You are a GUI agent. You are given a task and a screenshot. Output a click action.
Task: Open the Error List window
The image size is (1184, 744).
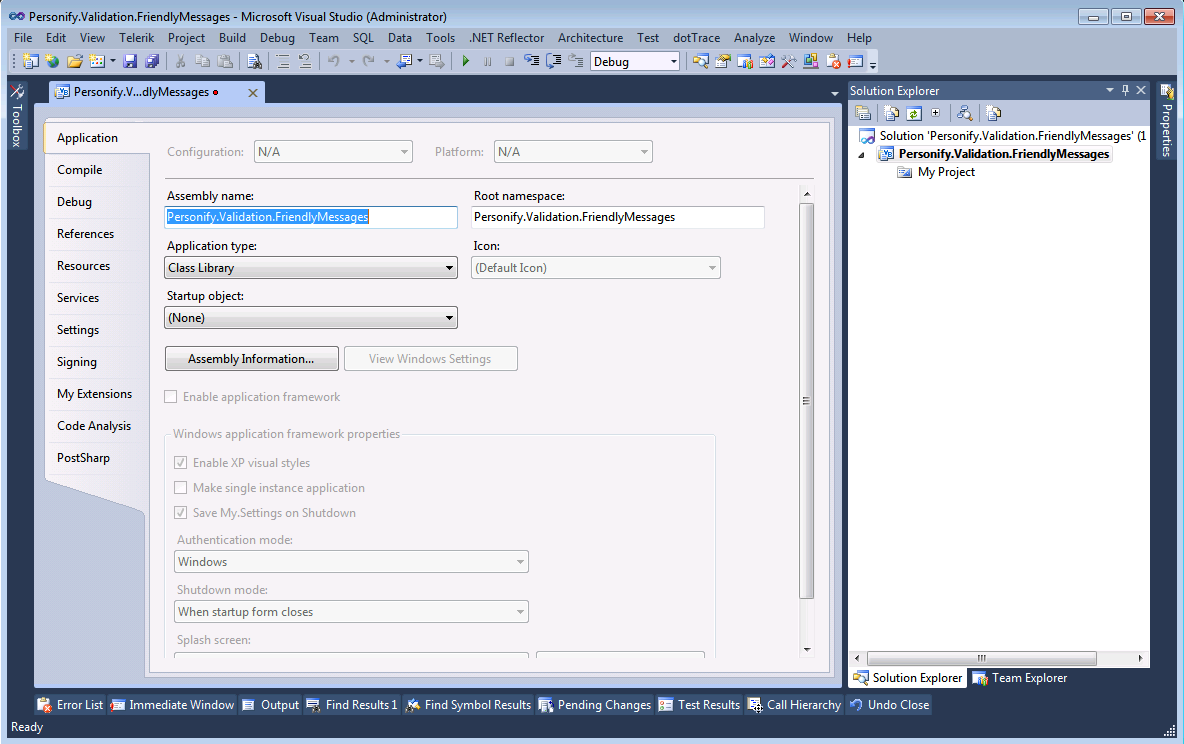(70, 705)
